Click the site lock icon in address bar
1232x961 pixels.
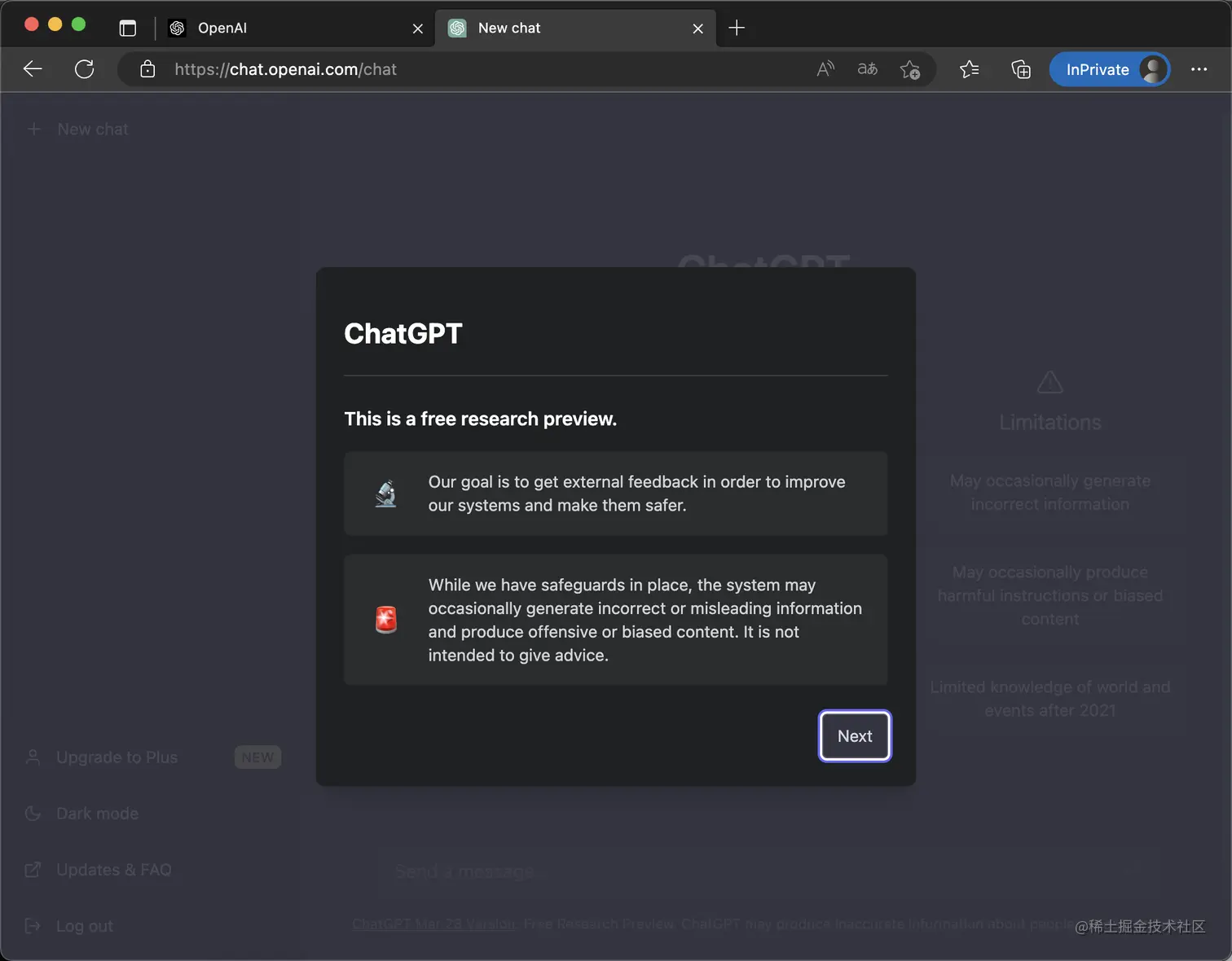click(x=147, y=69)
